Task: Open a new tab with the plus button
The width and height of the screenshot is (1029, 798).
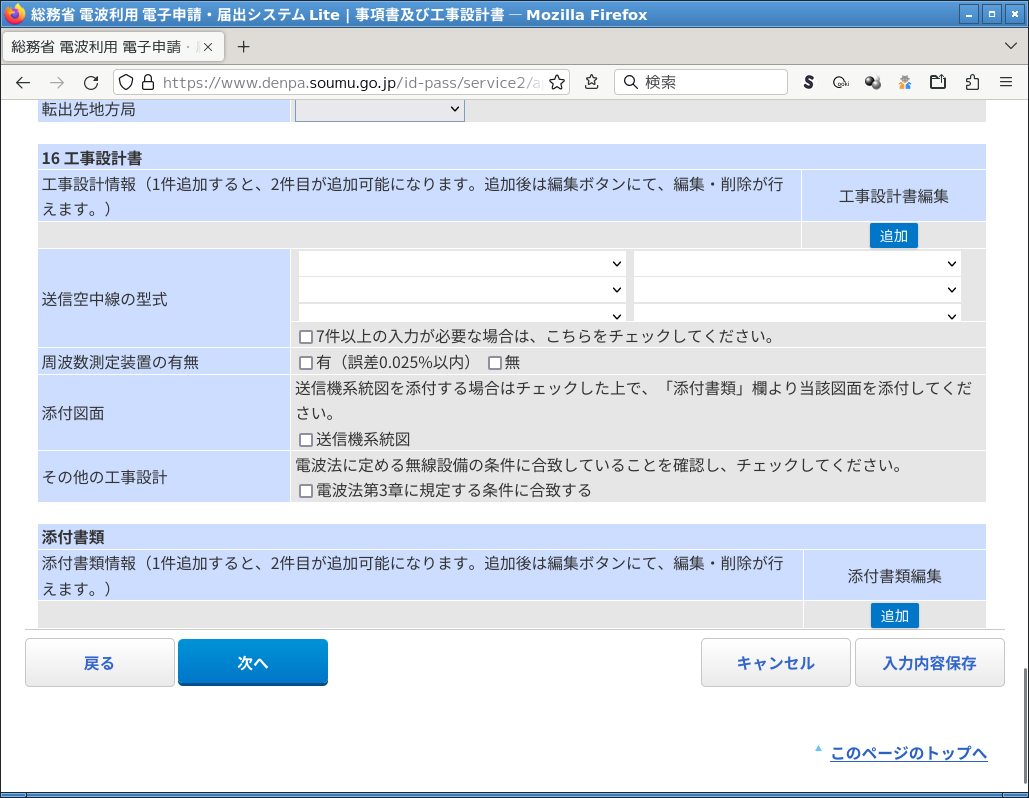Action: point(243,47)
